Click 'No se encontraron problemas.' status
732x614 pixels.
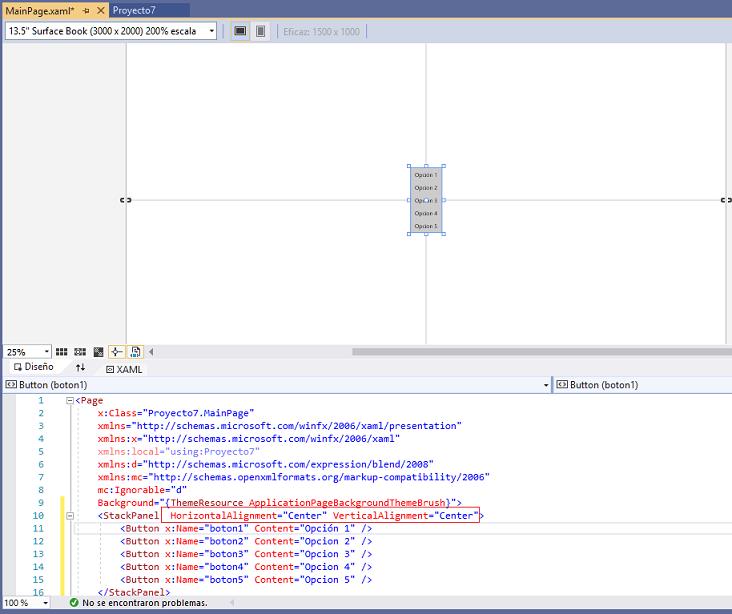pyautogui.click(x=145, y=603)
